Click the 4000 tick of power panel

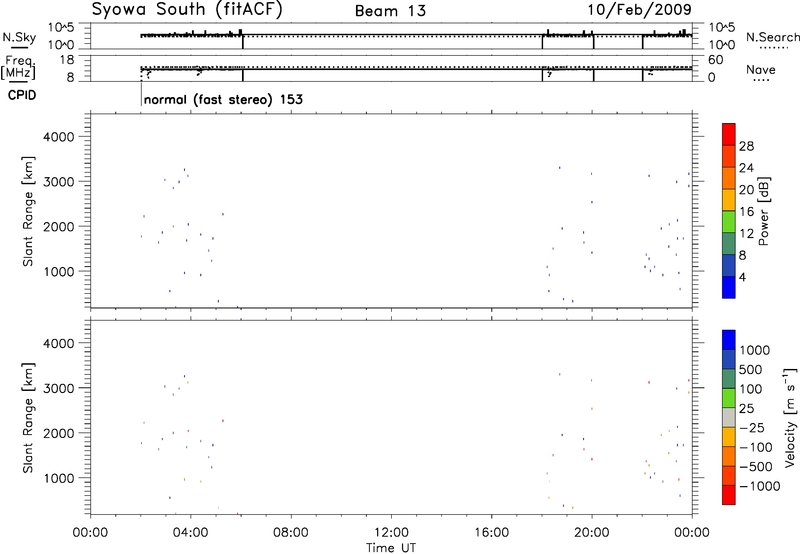point(58,137)
